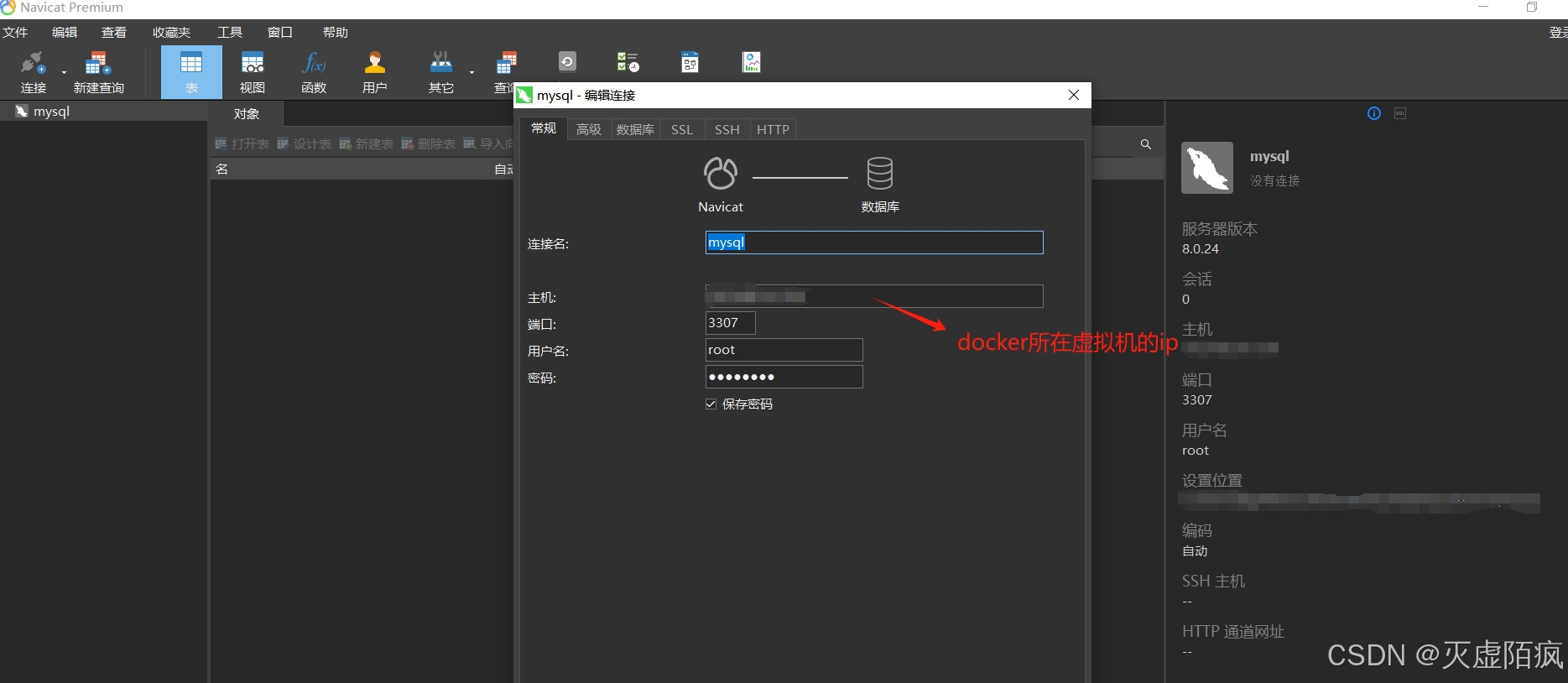Viewport: 1568px width, 683px height.
Task: Click the backup toolbar icon with circular arrow
Action: [567, 62]
